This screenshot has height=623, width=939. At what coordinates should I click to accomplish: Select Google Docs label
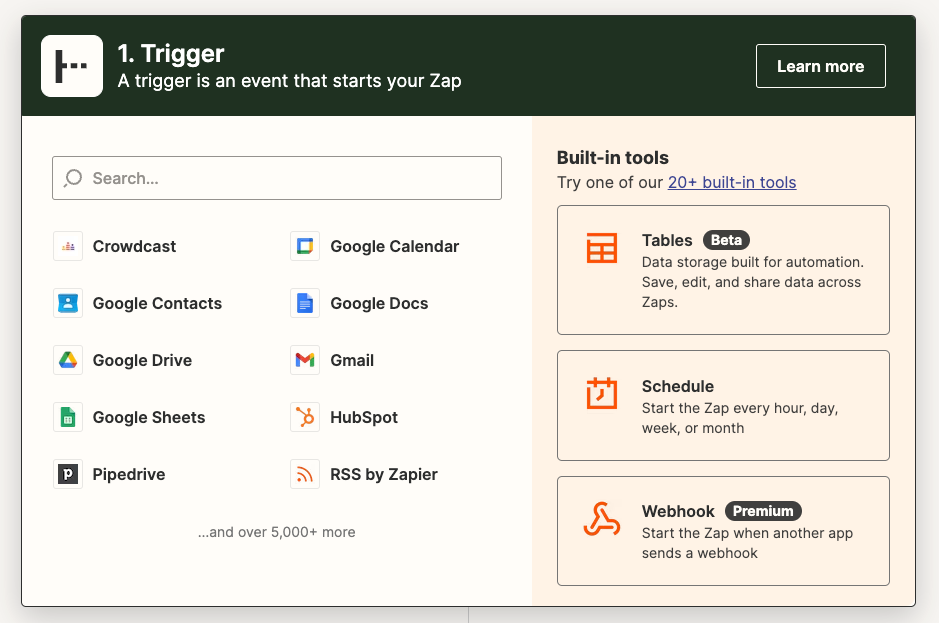point(379,303)
